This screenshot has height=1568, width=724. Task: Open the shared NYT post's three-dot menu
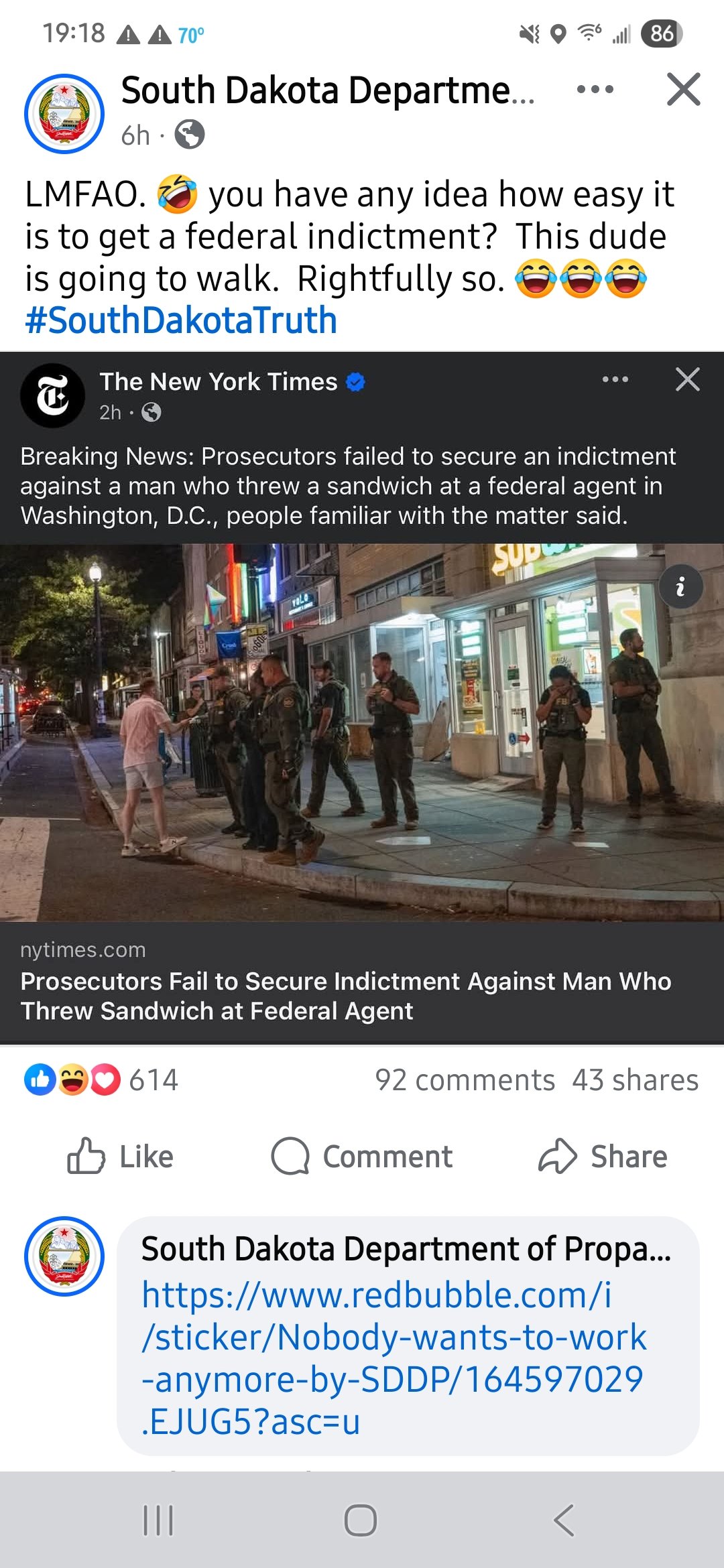pyautogui.click(x=615, y=379)
